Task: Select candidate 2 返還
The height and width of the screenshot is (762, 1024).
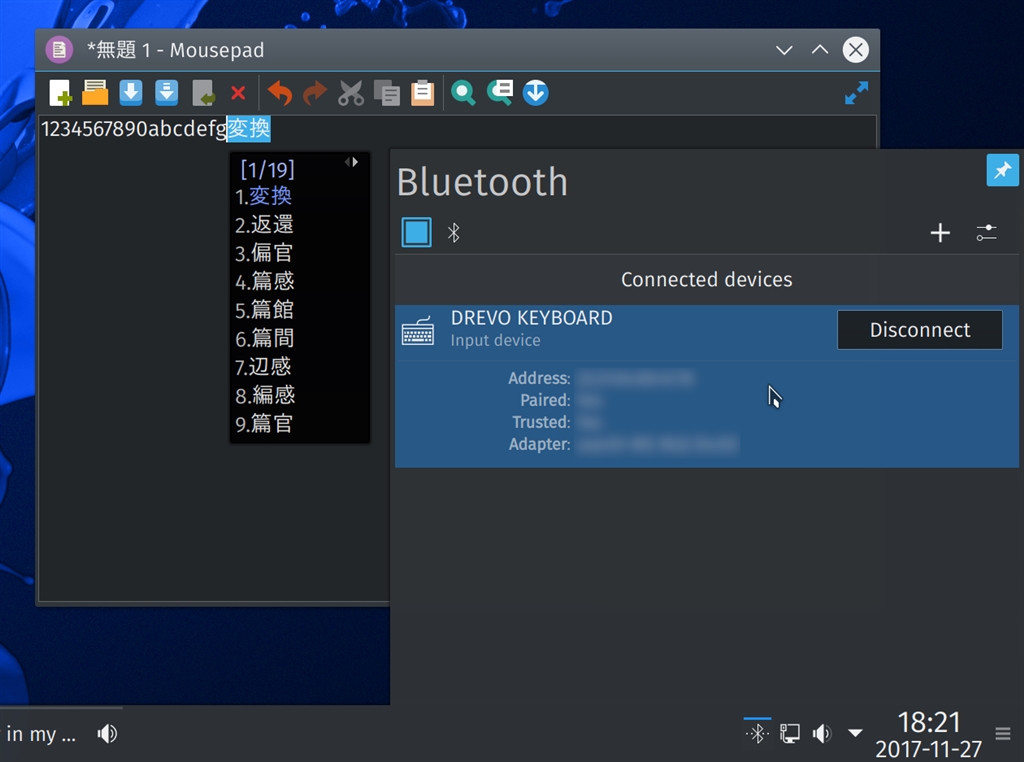Action: [x=264, y=225]
